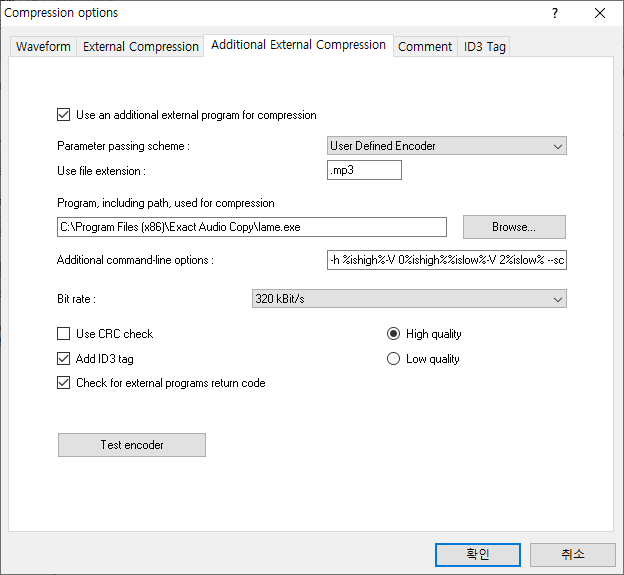Open the Bit rate dropdown list

click(x=408, y=299)
